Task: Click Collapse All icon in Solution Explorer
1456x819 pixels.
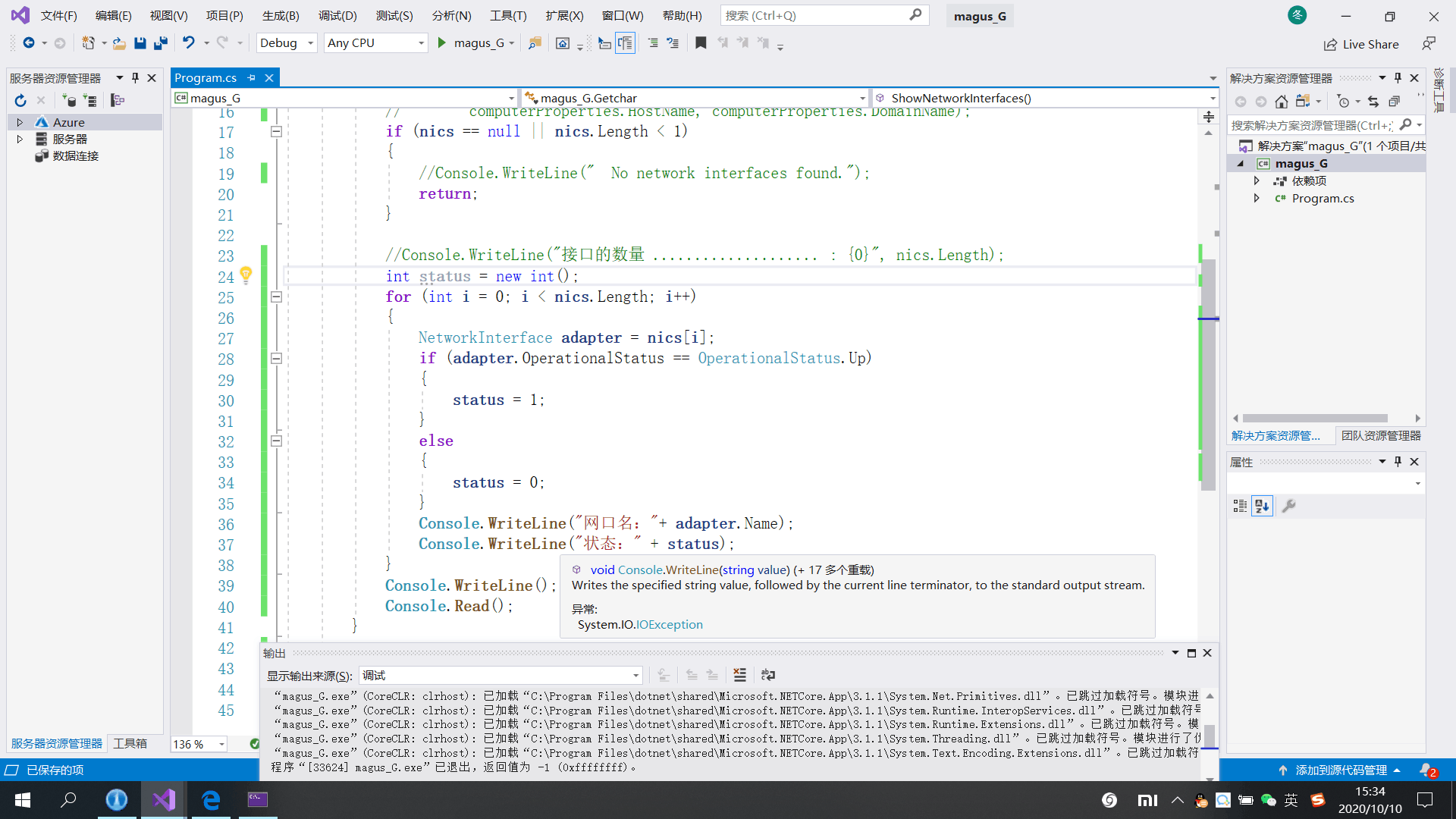Action: (x=1394, y=101)
